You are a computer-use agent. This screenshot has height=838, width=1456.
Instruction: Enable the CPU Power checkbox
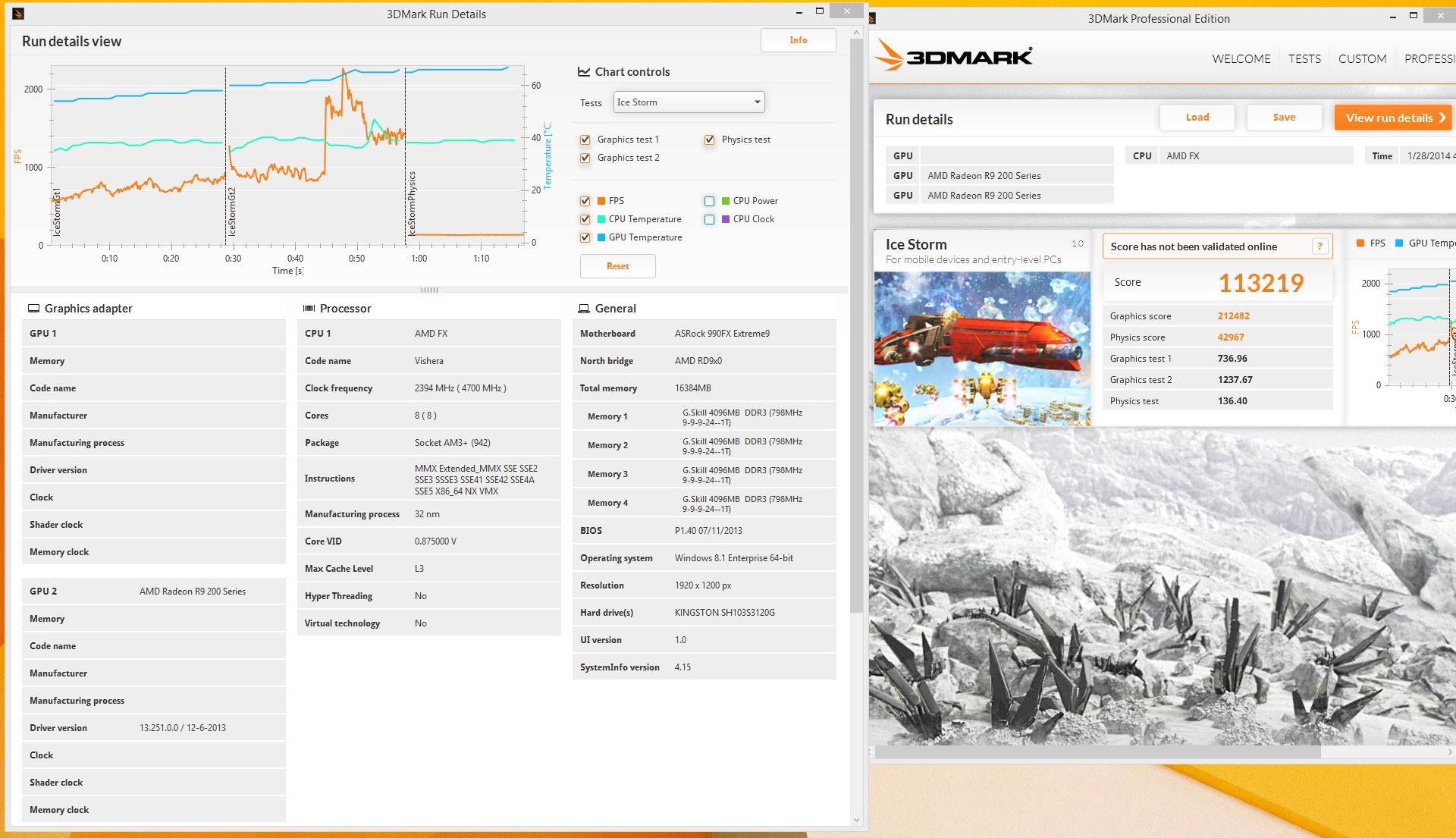tap(710, 201)
